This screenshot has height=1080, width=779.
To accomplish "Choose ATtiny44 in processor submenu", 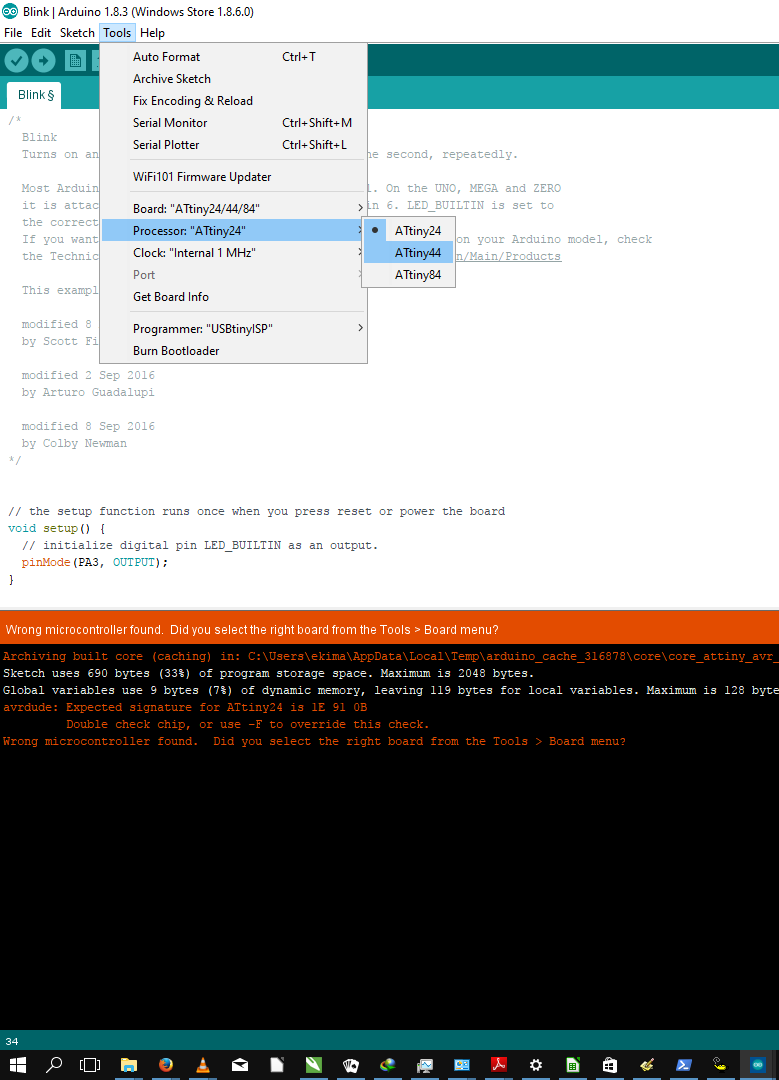I will click(x=409, y=253).
